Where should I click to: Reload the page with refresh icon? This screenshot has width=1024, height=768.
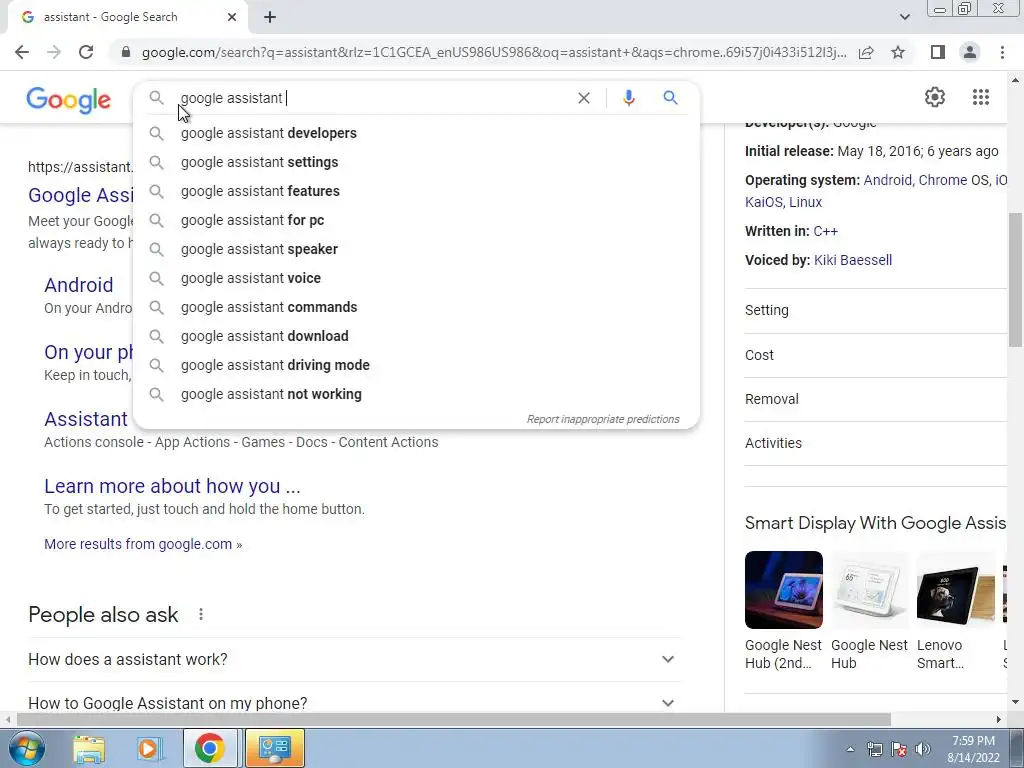click(86, 52)
